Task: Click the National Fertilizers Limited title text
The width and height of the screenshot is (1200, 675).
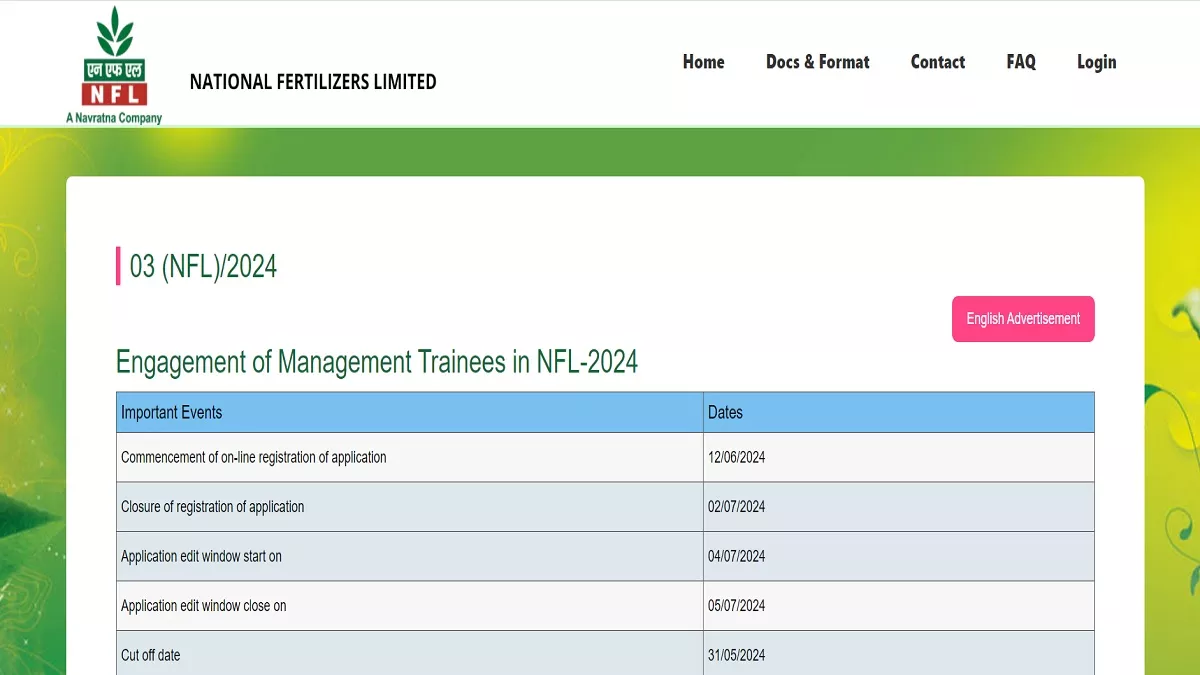Action: [313, 82]
